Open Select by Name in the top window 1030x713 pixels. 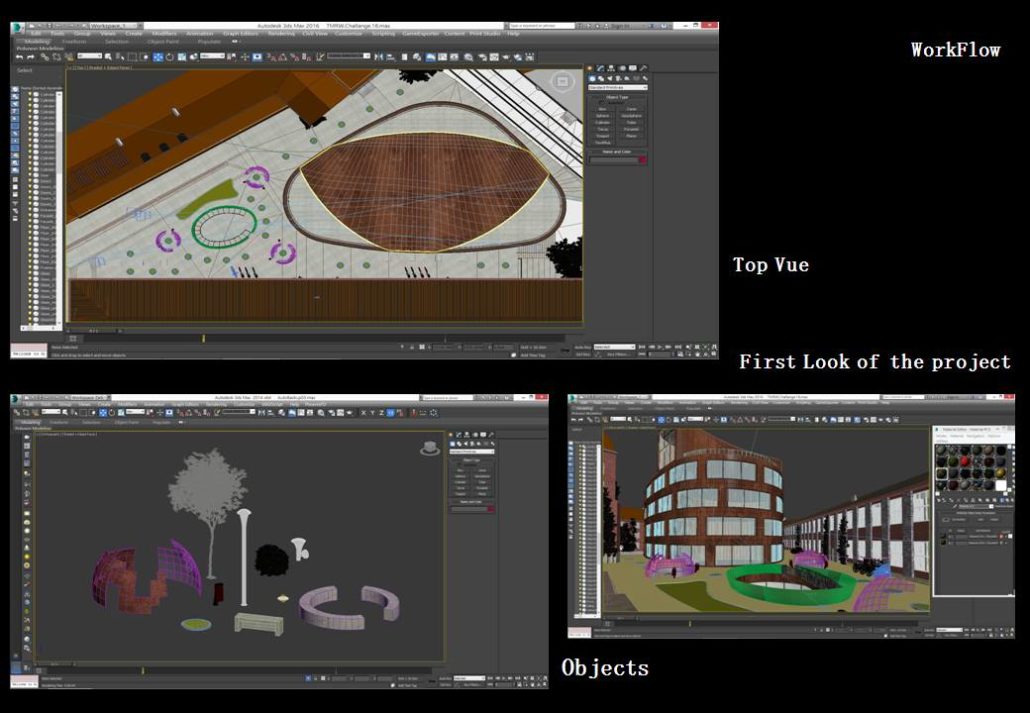point(120,57)
